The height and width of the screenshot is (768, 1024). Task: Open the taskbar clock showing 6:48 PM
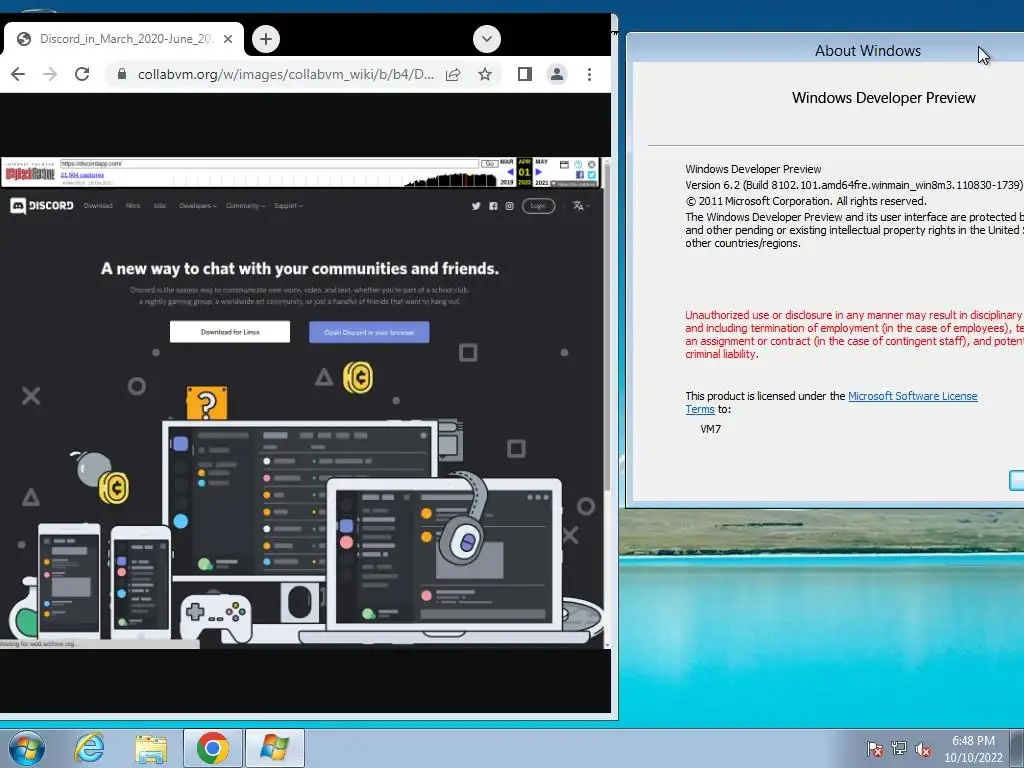click(x=973, y=749)
